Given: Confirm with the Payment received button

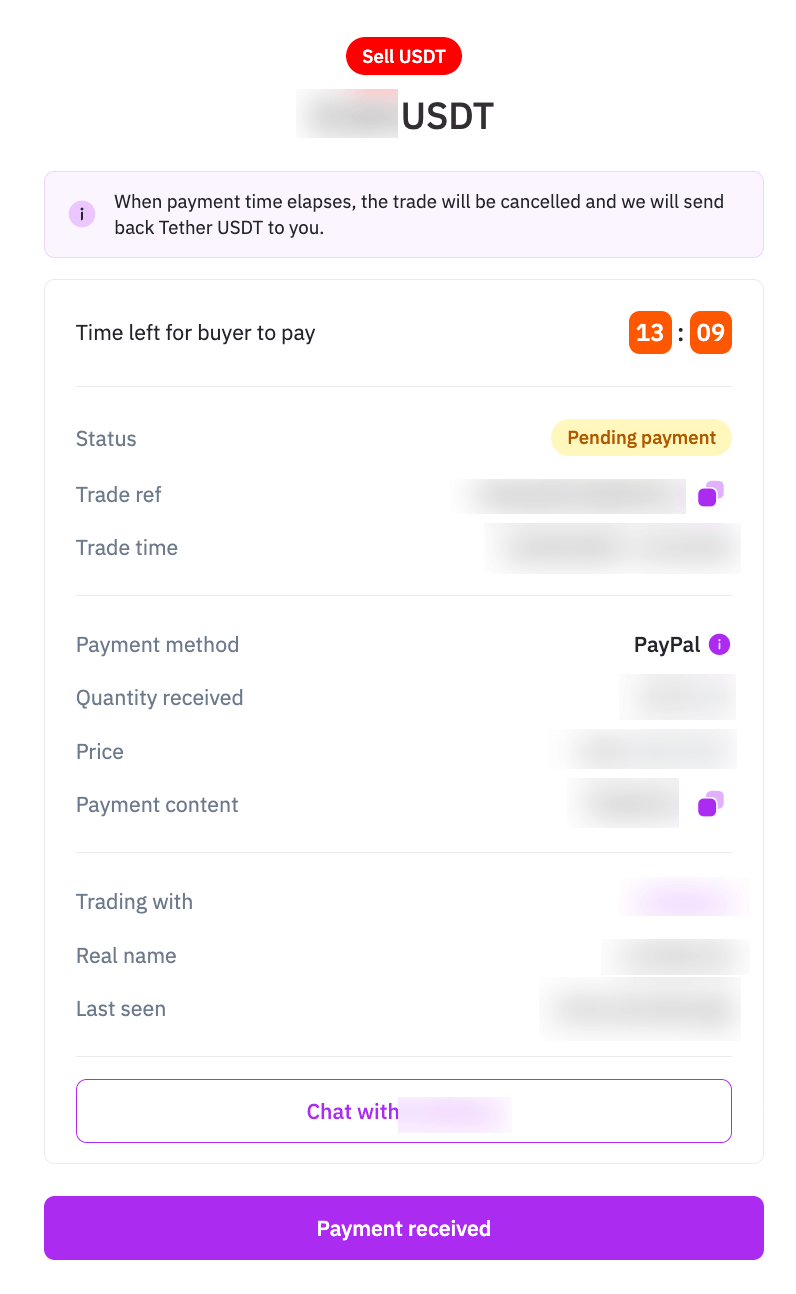Looking at the screenshot, I should click(x=404, y=1228).
